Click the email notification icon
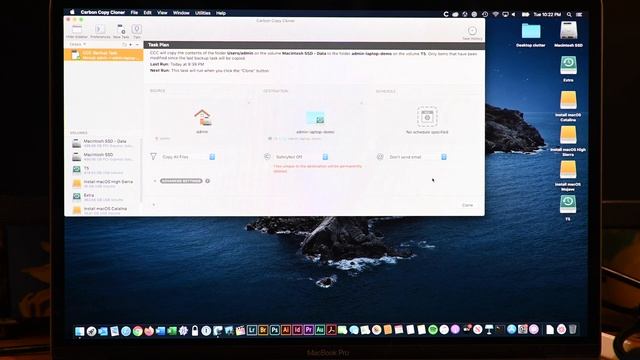This screenshot has height=360, width=640. tap(380, 156)
